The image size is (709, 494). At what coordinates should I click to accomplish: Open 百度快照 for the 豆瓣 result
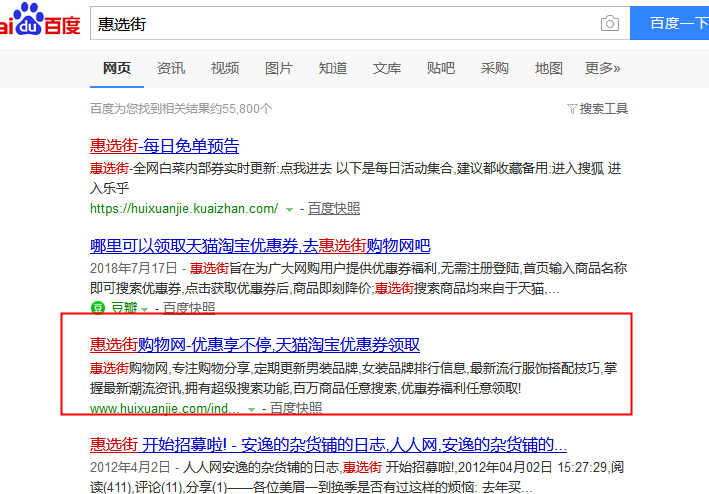(x=189, y=308)
